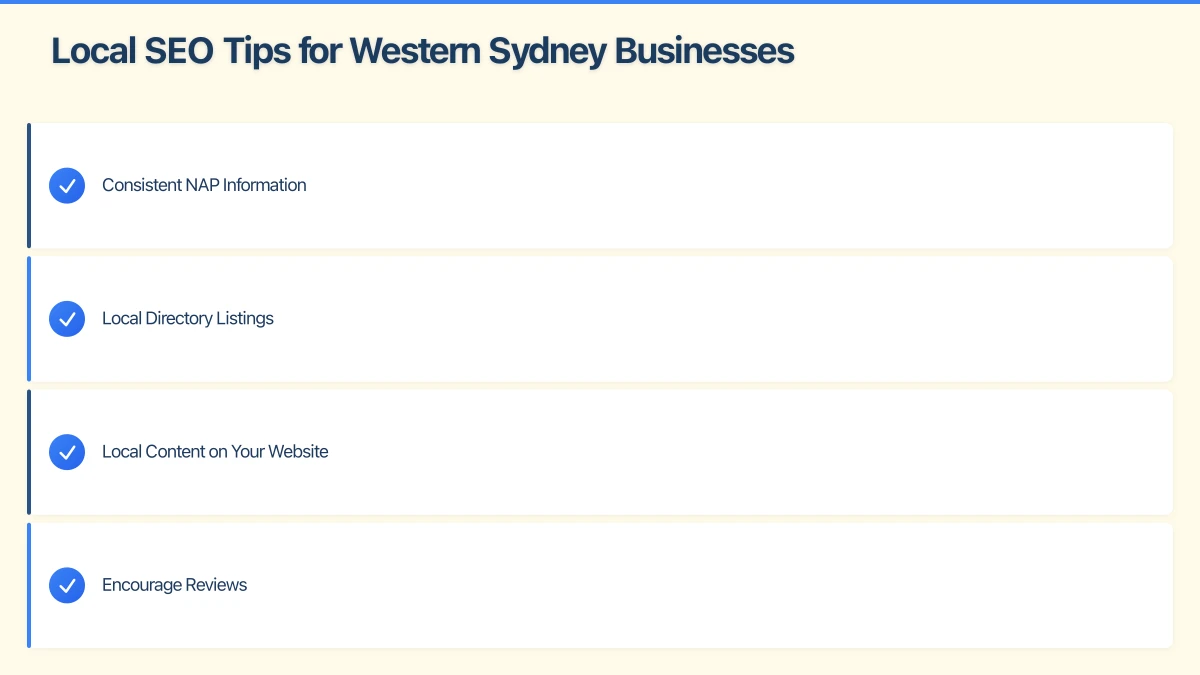The width and height of the screenshot is (1200, 675).
Task: Click the dark accent bar on the Consistent NAP card
Action: click(29, 186)
